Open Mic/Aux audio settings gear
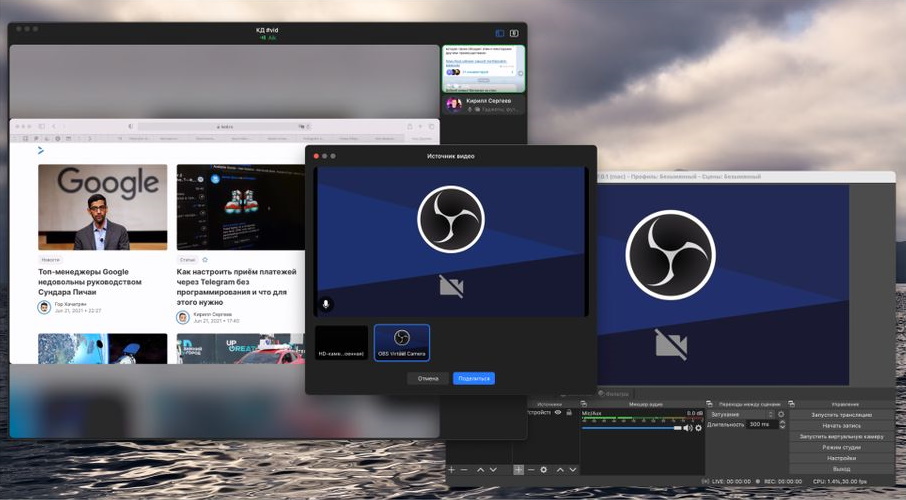The height and width of the screenshot is (500, 906). (x=699, y=428)
